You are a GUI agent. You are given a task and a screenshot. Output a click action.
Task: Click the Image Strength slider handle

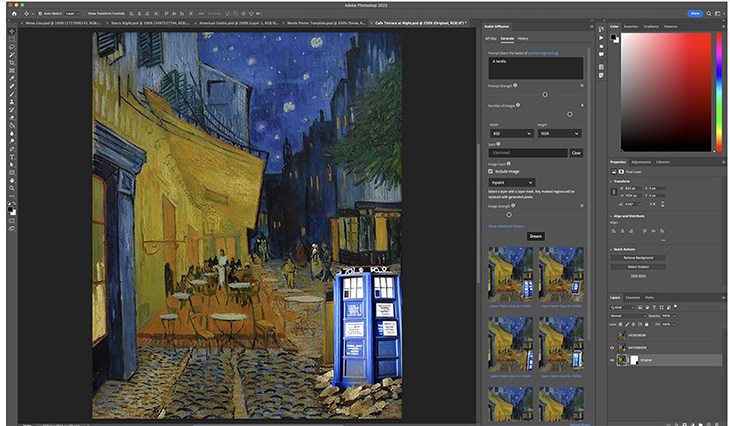[509, 215]
